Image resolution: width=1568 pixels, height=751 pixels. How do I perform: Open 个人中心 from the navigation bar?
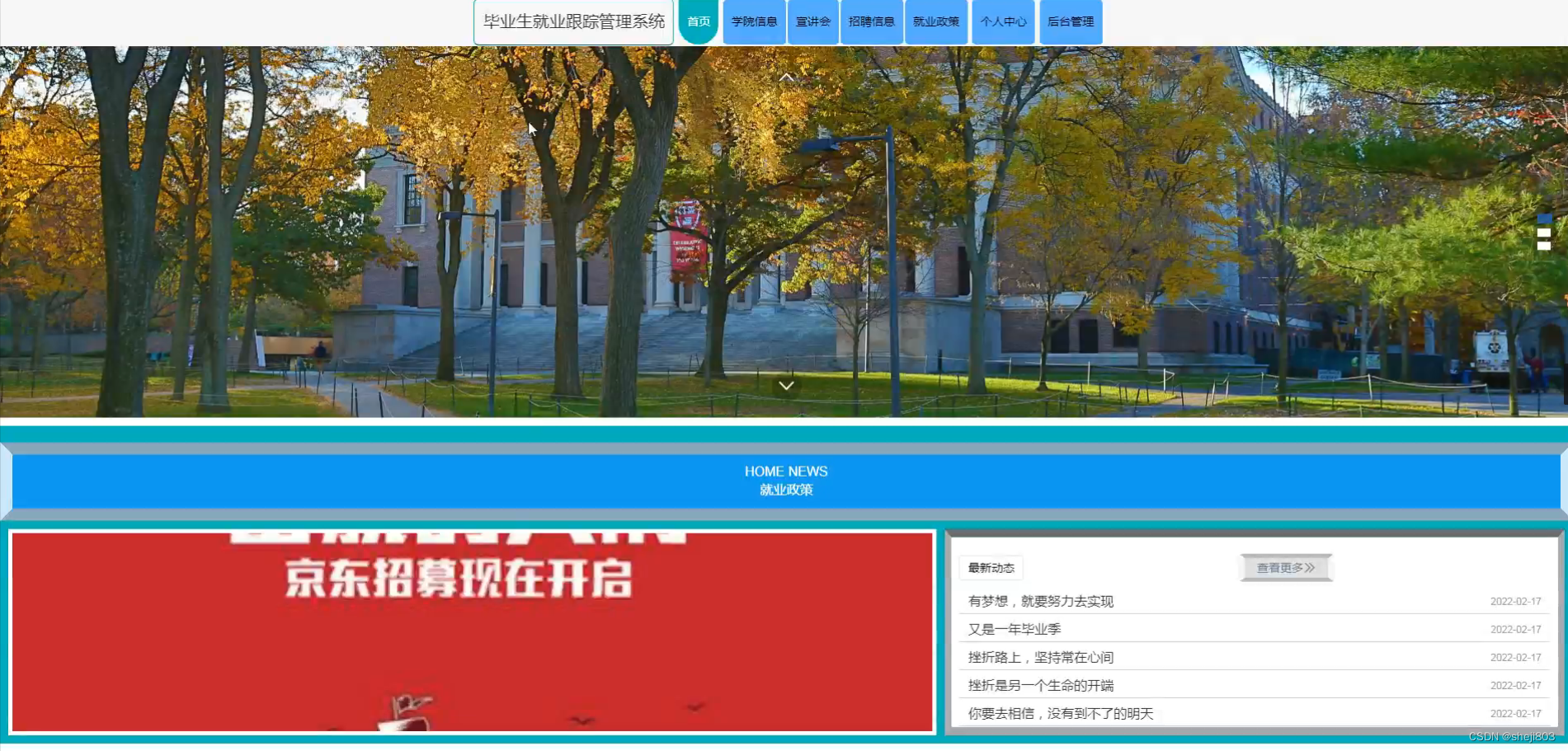[1003, 22]
